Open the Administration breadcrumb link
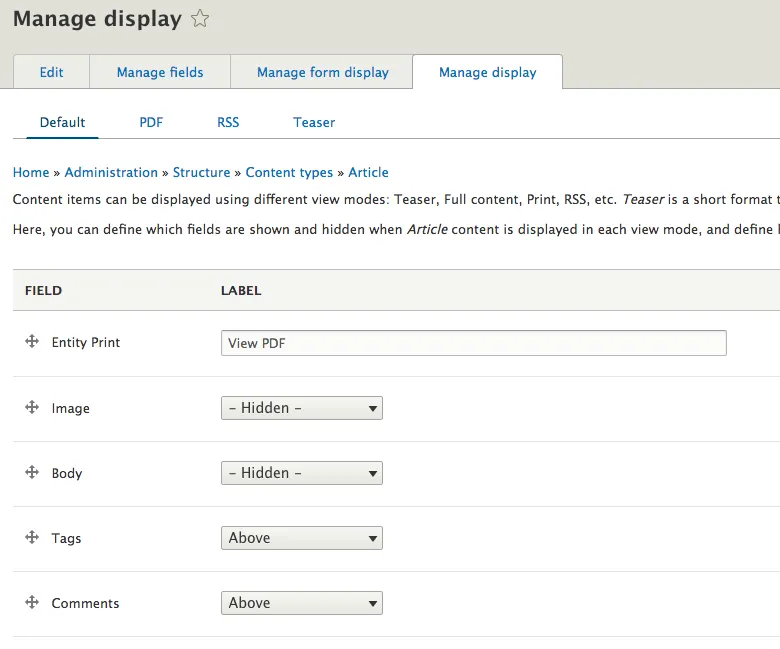This screenshot has width=780, height=649. point(111,172)
